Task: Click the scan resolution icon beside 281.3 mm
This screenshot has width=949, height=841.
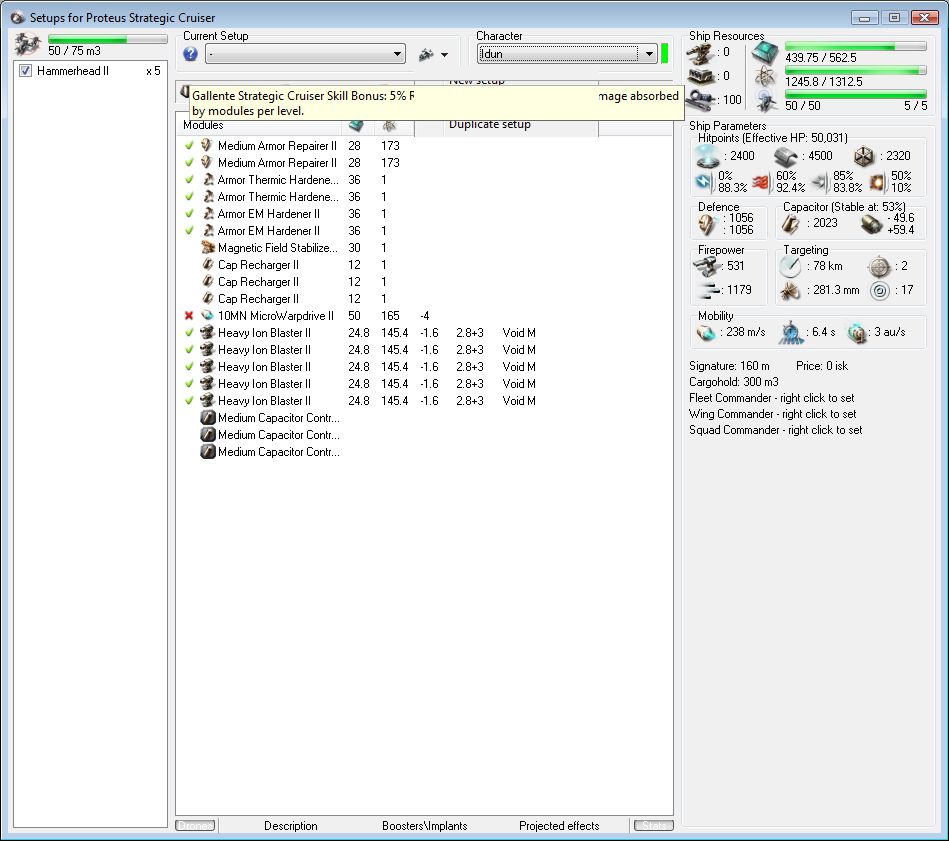Action: [x=790, y=291]
